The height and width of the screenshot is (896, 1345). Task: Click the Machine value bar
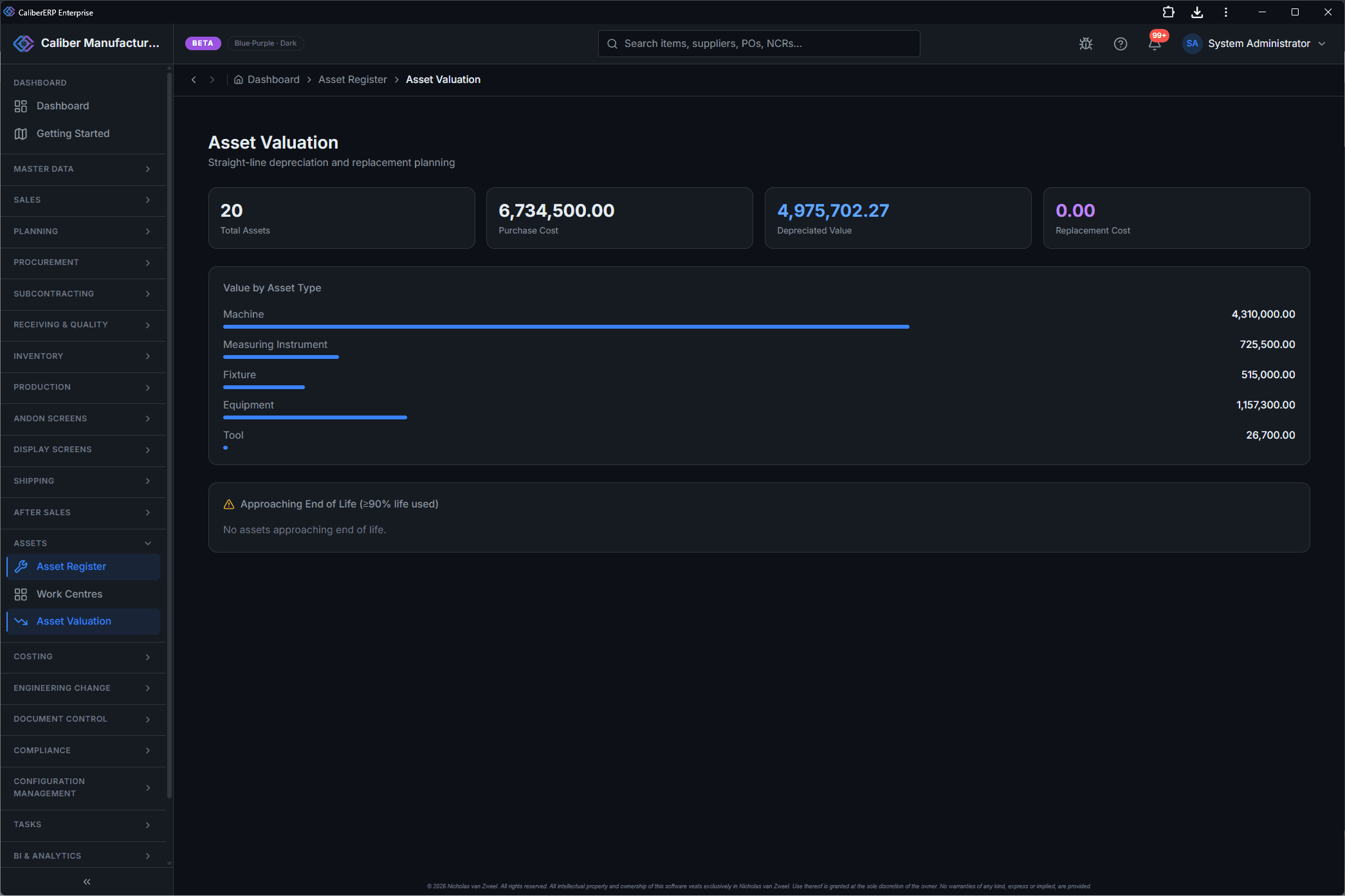pyautogui.click(x=566, y=327)
